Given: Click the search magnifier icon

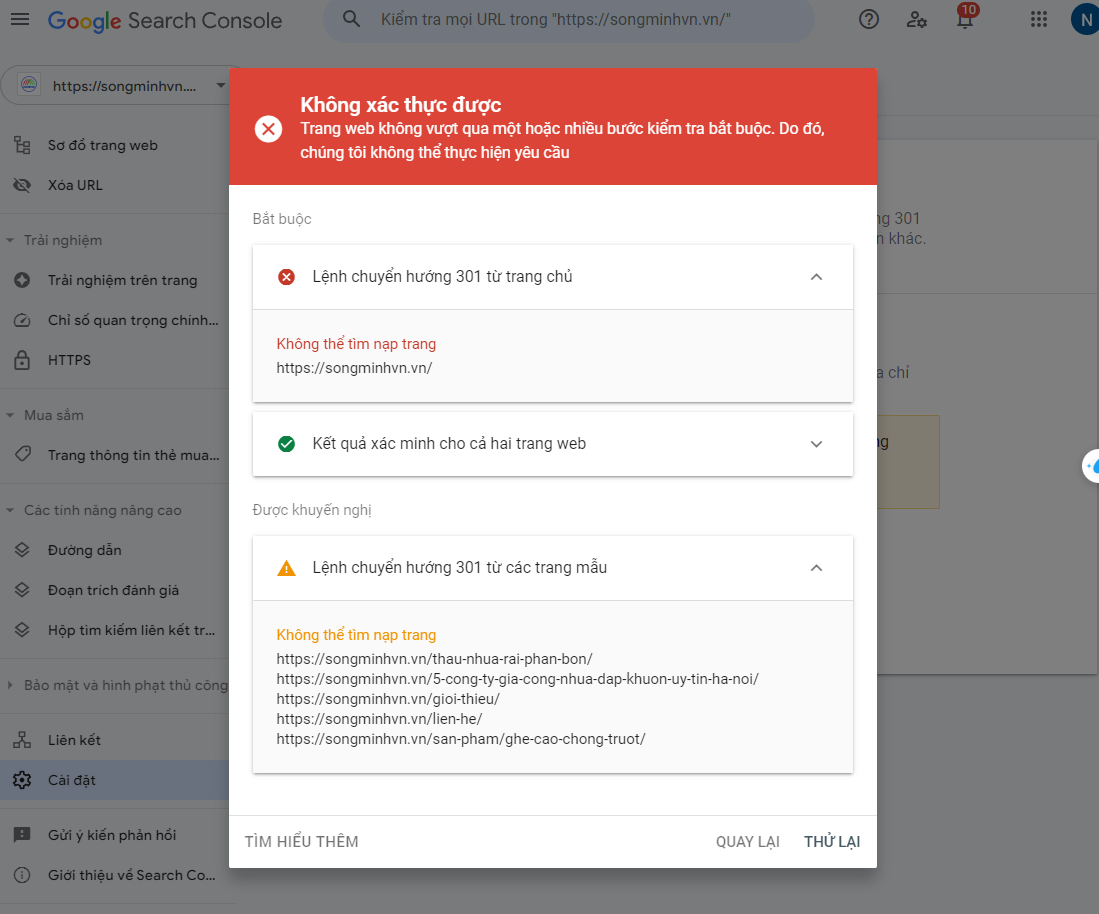Looking at the screenshot, I should coord(351,19).
